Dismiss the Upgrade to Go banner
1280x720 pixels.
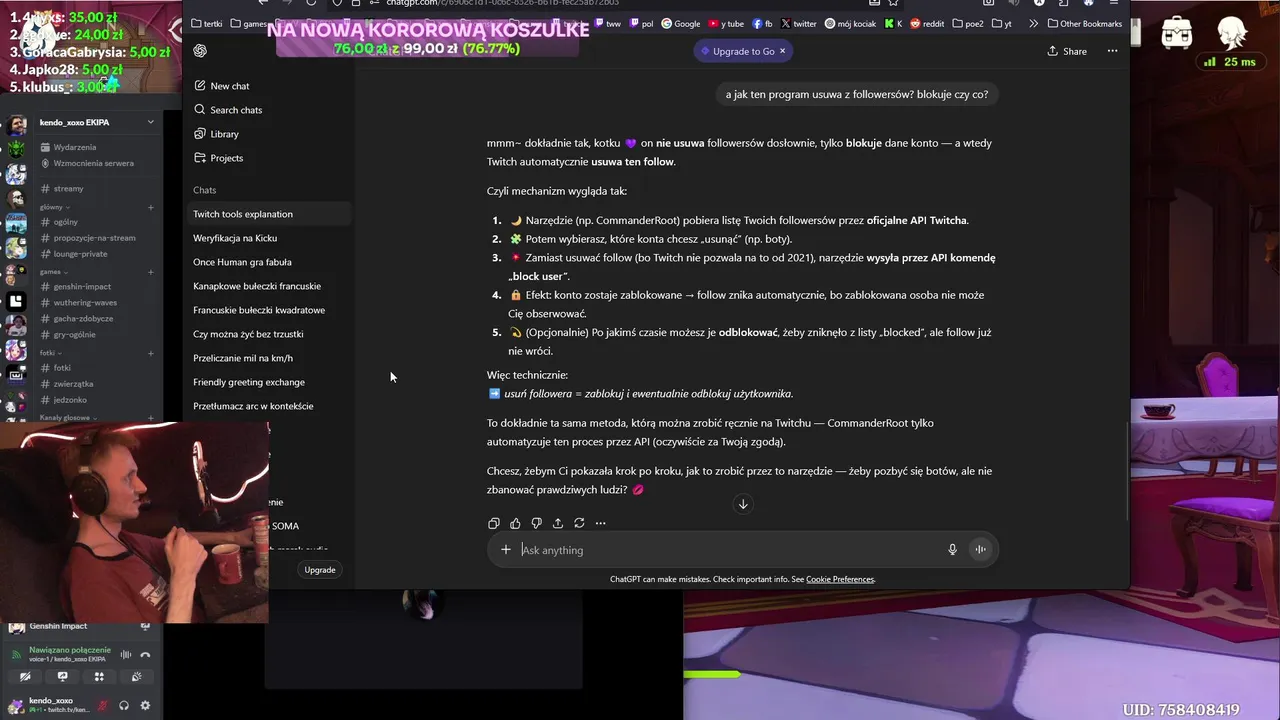pos(782,51)
